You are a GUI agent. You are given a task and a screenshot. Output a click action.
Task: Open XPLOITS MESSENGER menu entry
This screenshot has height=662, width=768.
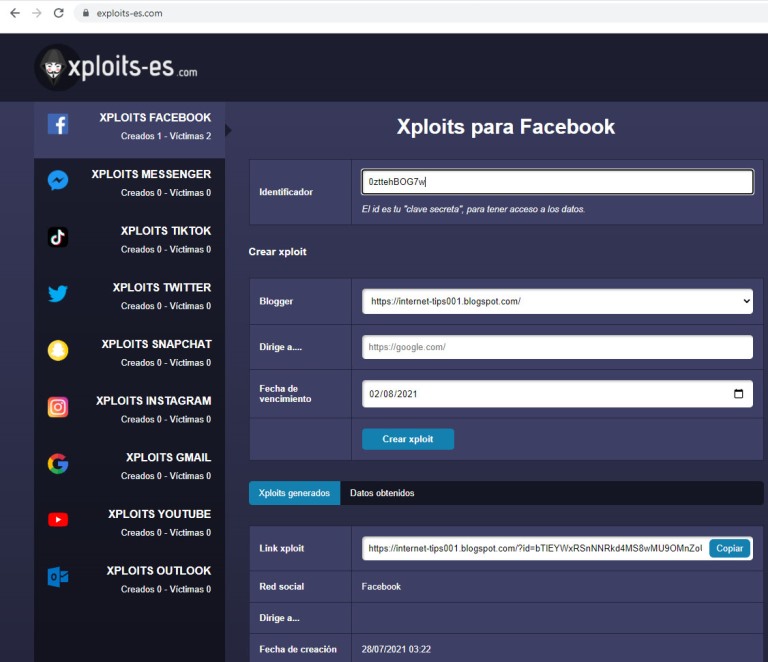(x=129, y=187)
